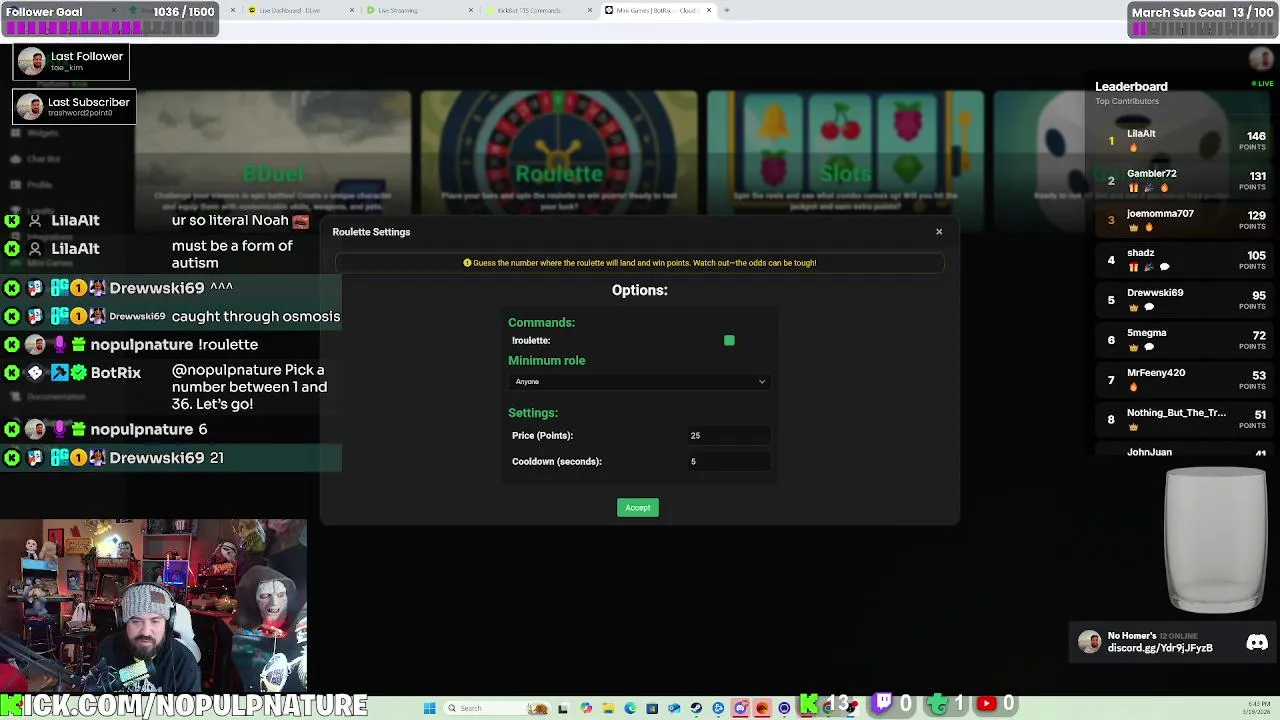Edit the Price (Points) field
1280x720 pixels.
[x=728, y=436]
